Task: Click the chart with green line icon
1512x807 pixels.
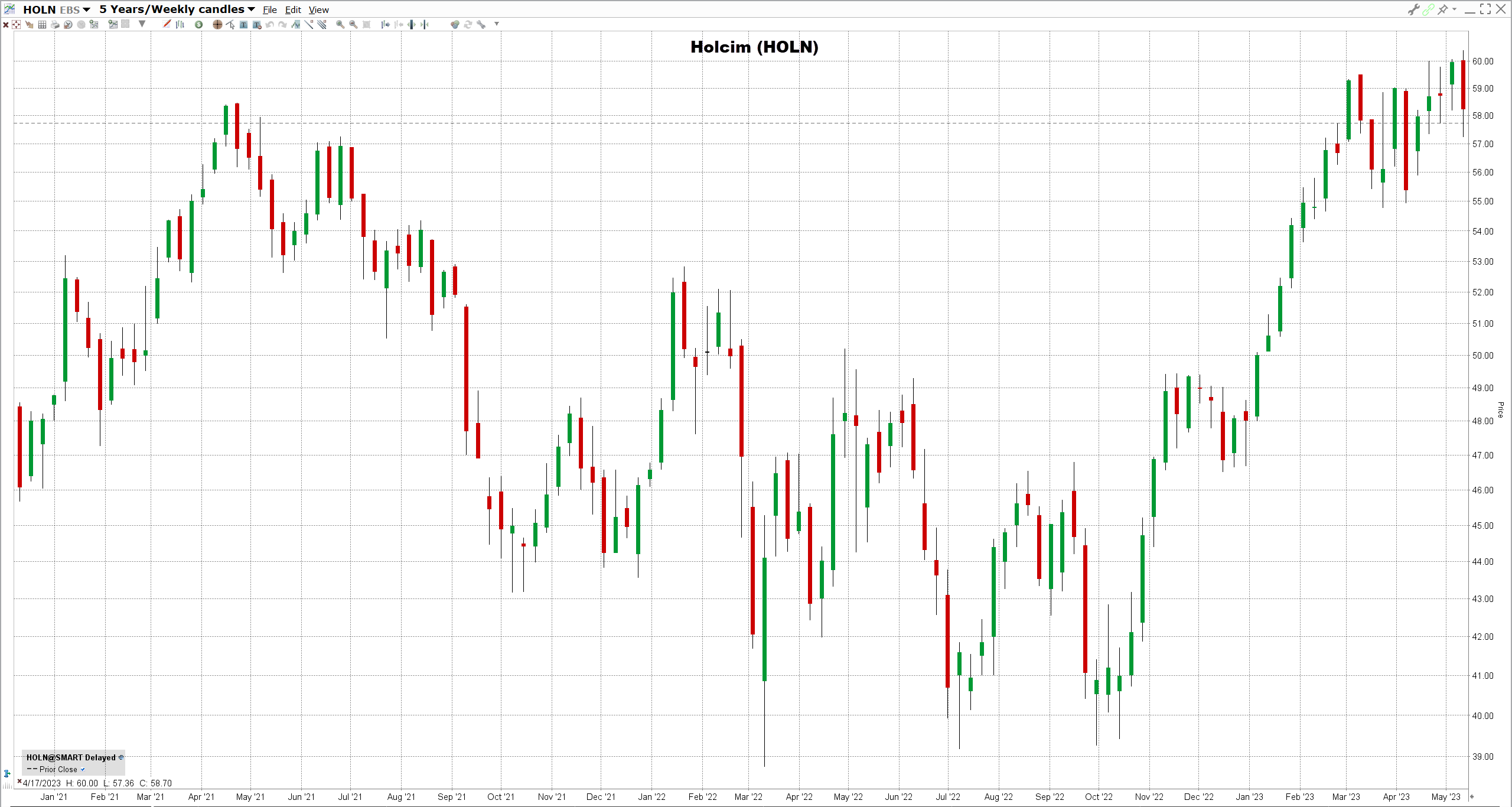Action: pyautogui.click(x=113, y=25)
